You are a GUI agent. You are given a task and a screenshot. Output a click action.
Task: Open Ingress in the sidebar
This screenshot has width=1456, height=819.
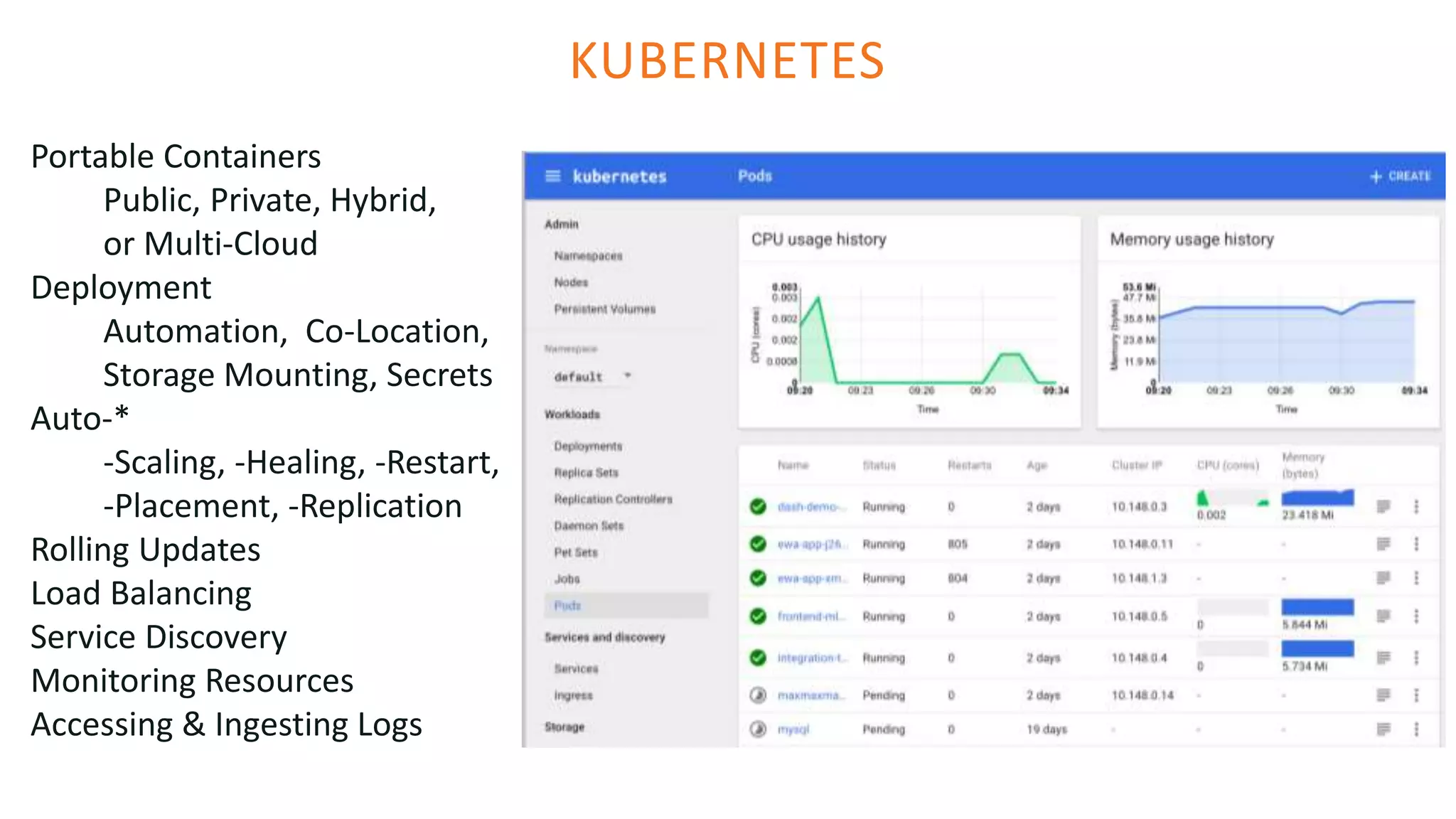(573, 695)
